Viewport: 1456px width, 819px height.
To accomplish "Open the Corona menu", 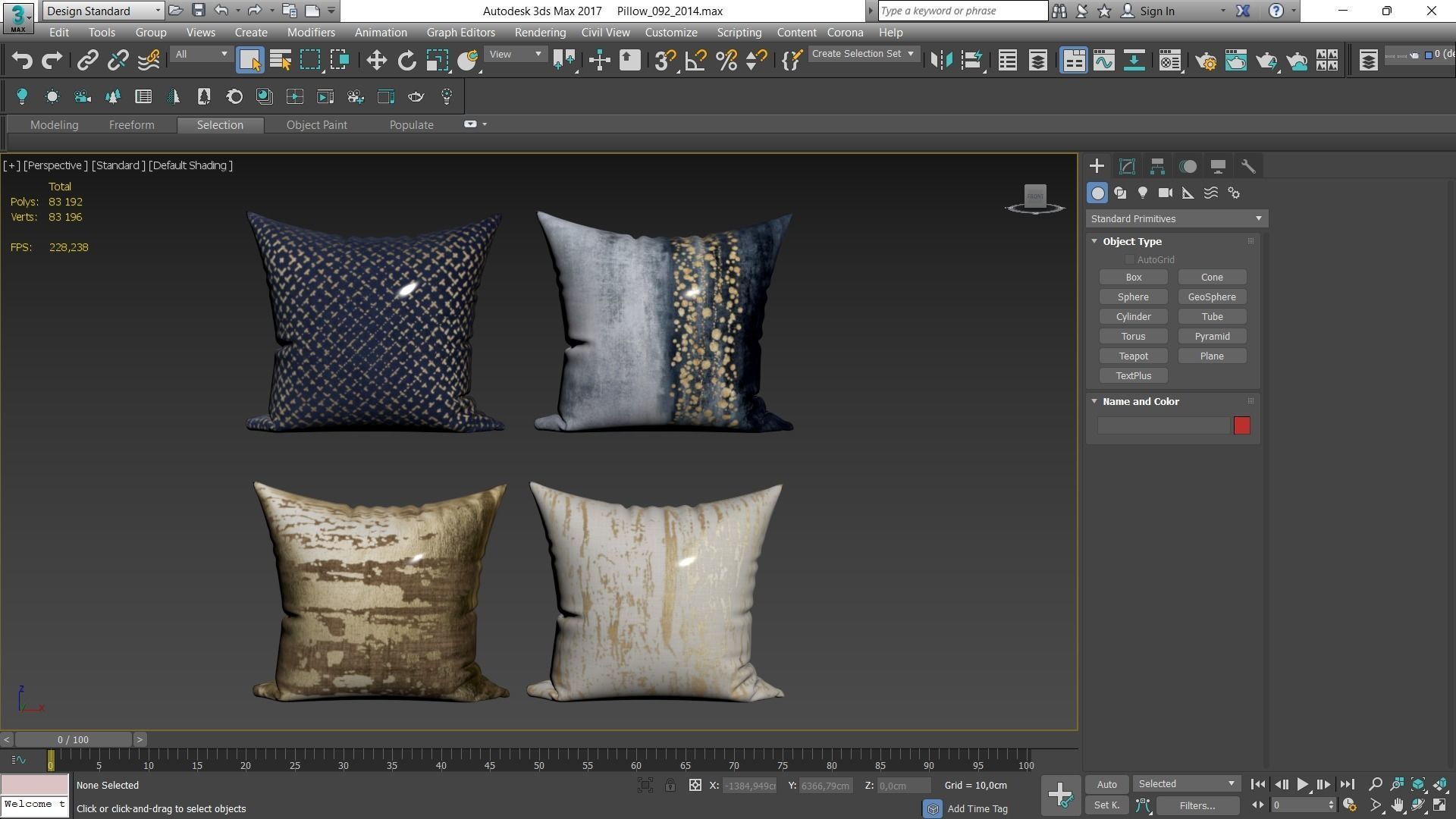I will pos(845,33).
